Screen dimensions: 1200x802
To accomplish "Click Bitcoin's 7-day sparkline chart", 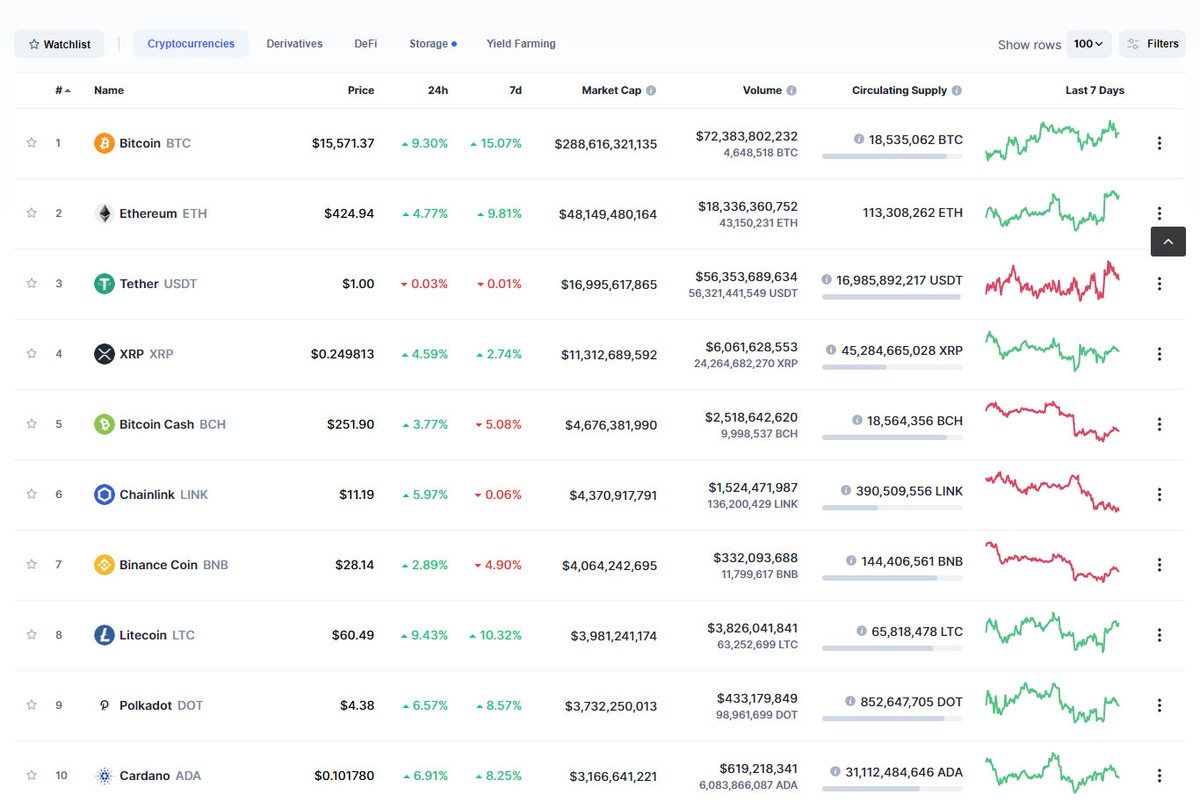I will (1052, 140).
